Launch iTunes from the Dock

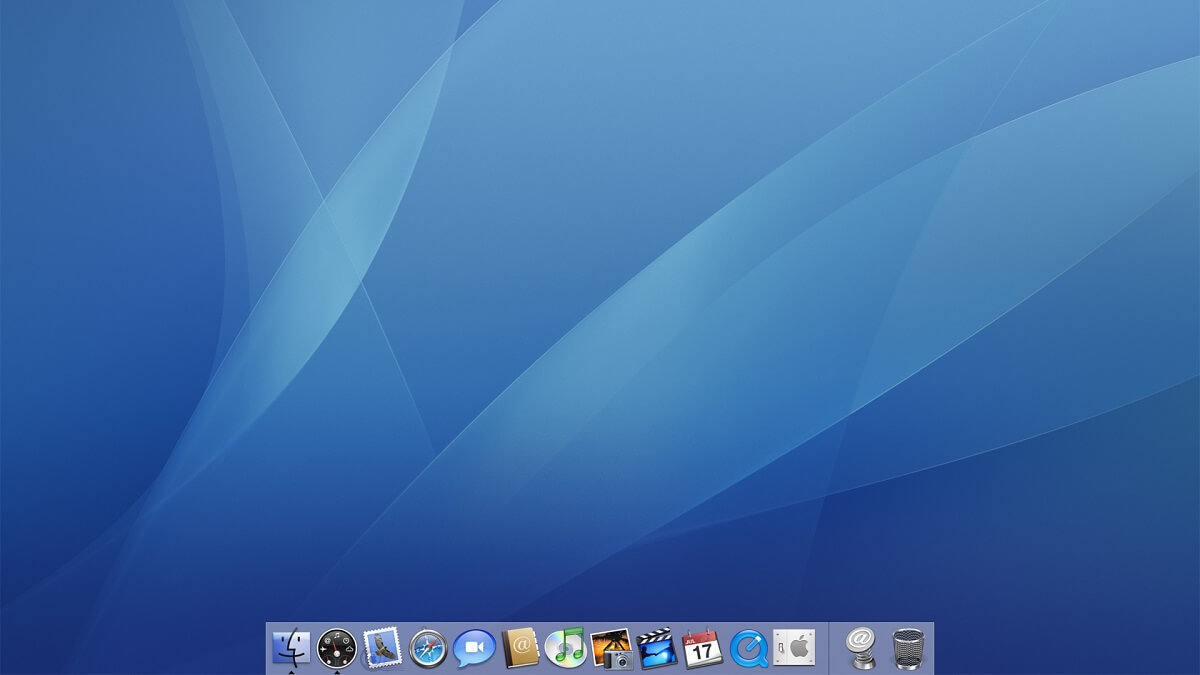(x=565, y=648)
